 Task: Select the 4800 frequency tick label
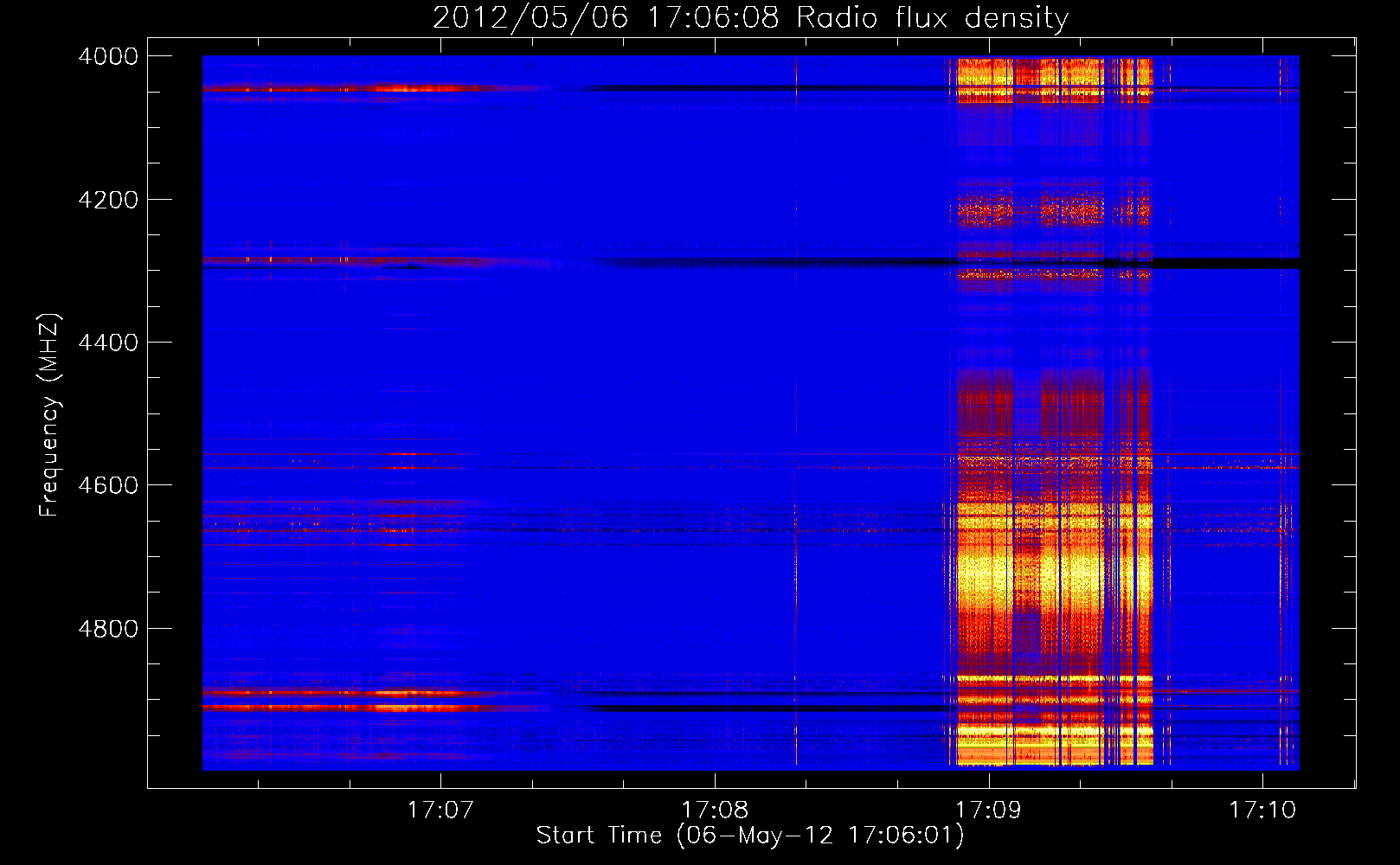click(108, 629)
